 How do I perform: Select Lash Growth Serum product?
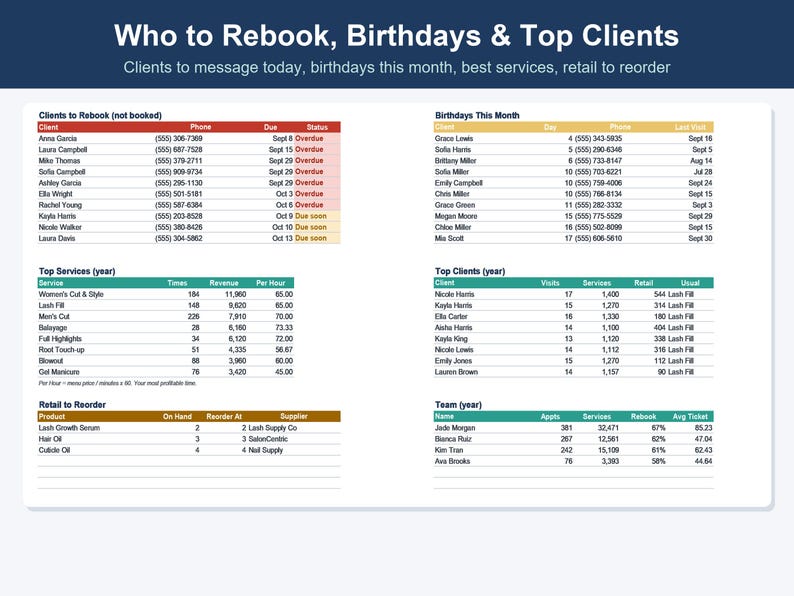[x=69, y=428]
